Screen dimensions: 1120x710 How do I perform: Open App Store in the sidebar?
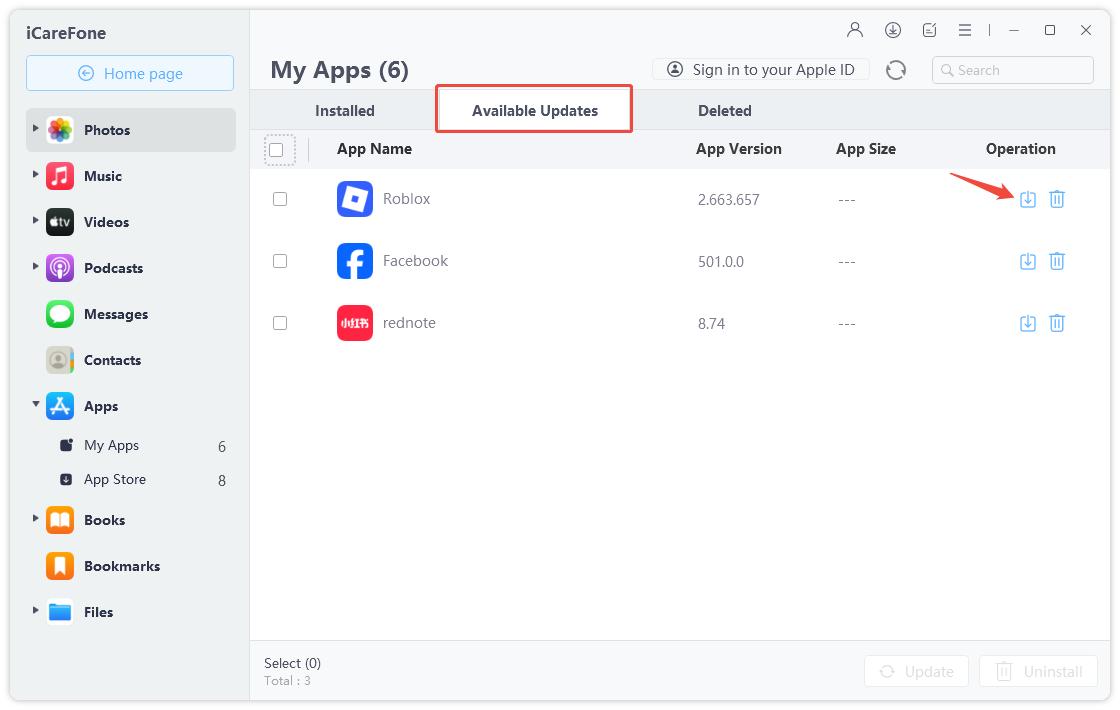pyautogui.click(x=115, y=479)
